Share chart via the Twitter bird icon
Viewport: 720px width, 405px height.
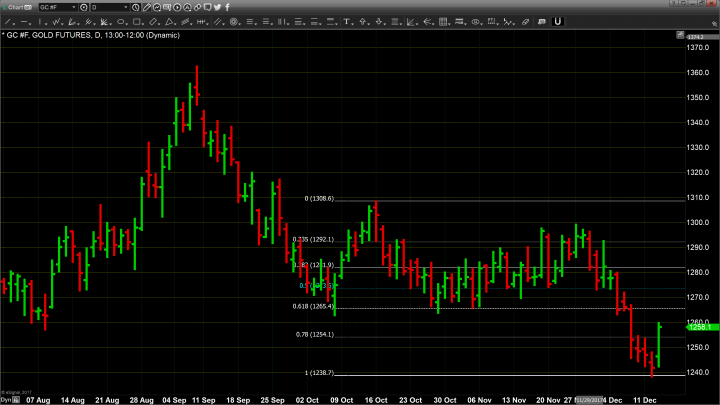(218, 7)
